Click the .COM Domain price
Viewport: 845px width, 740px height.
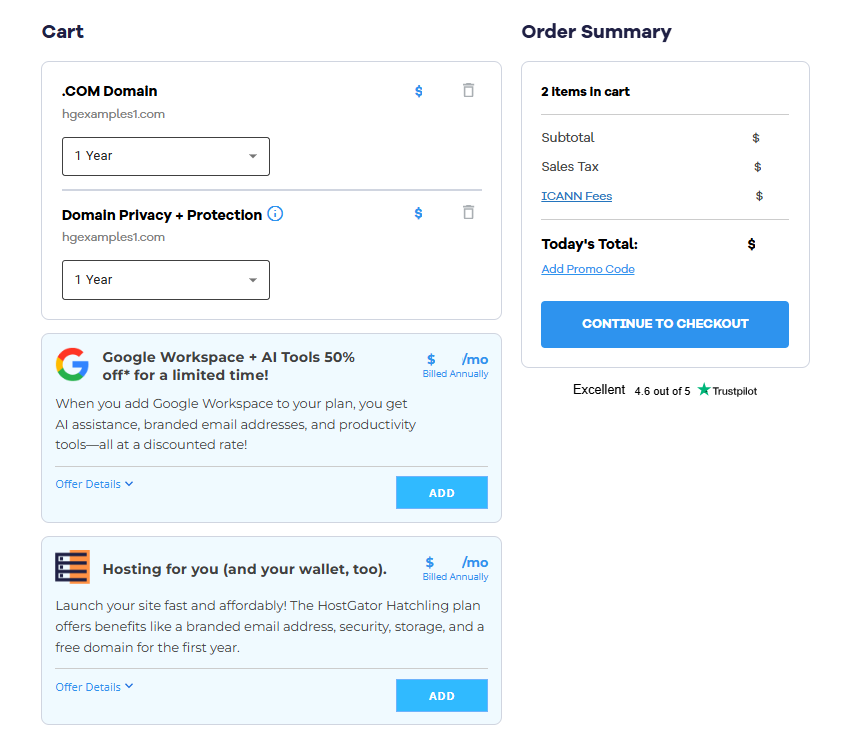pyautogui.click(x=418, y=91)
